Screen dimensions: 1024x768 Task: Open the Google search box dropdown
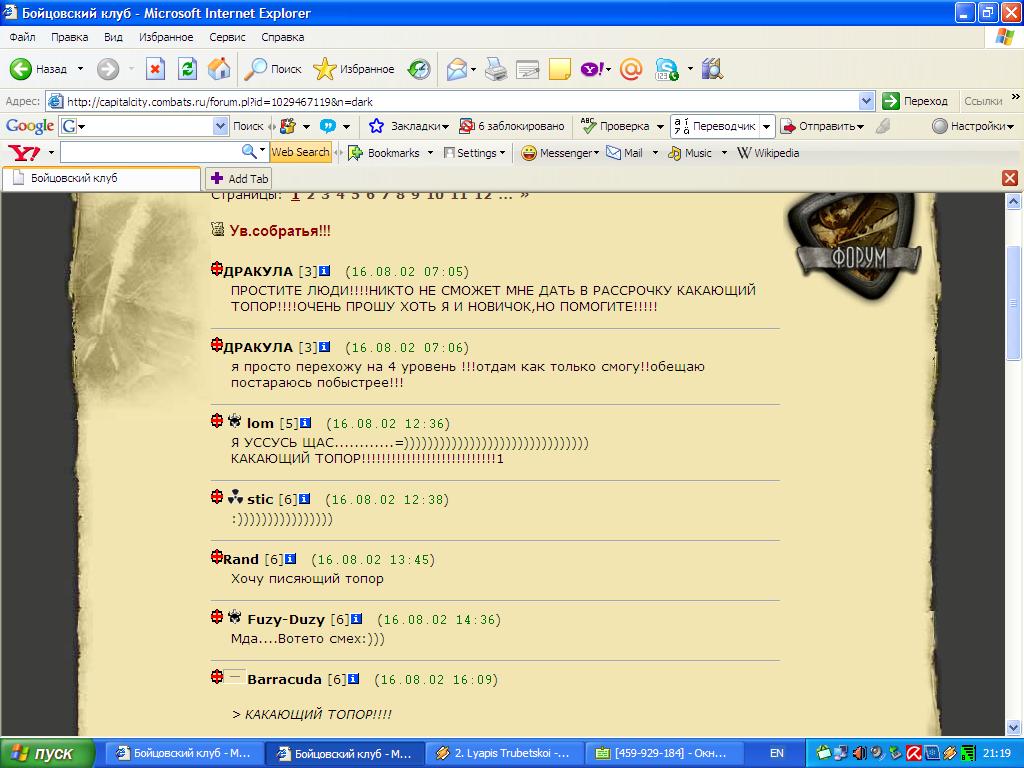[x=220, y=126]
